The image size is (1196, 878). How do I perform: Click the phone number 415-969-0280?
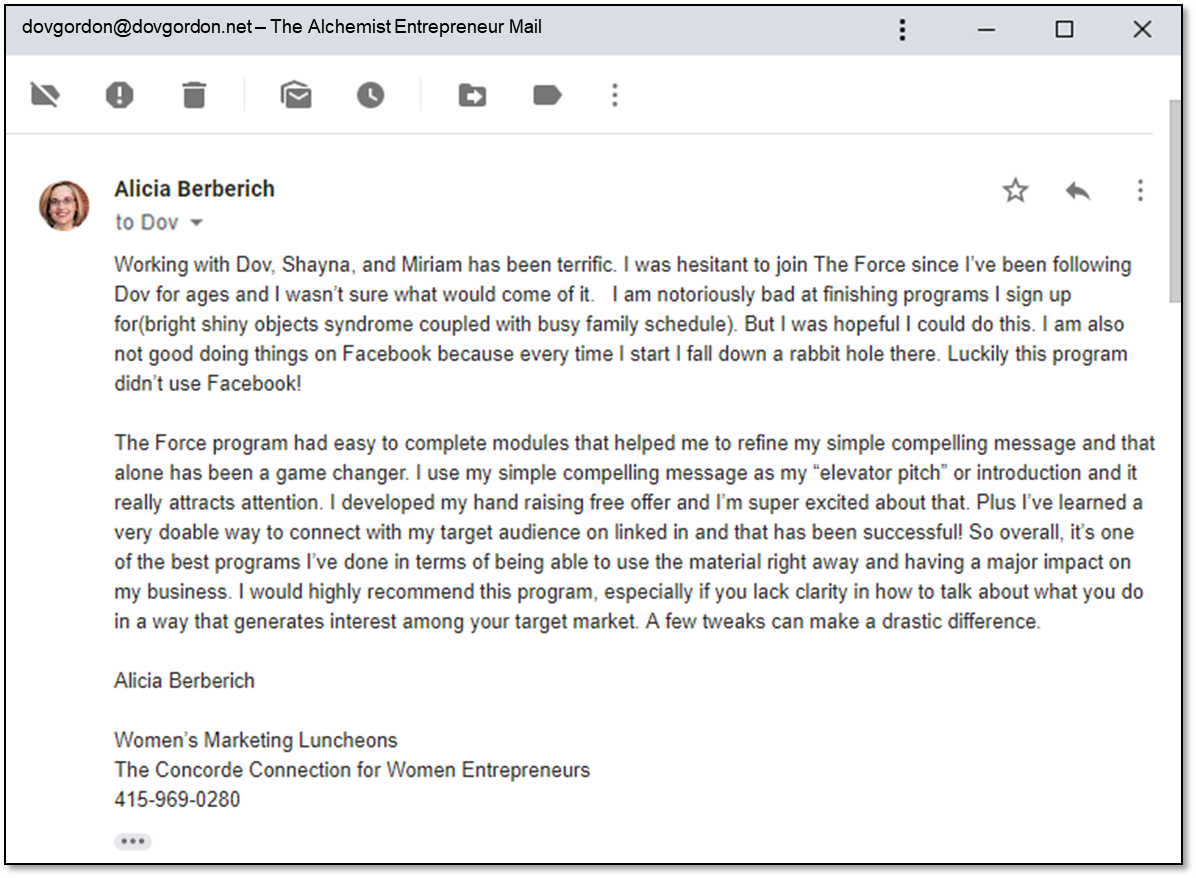(177, 800)
